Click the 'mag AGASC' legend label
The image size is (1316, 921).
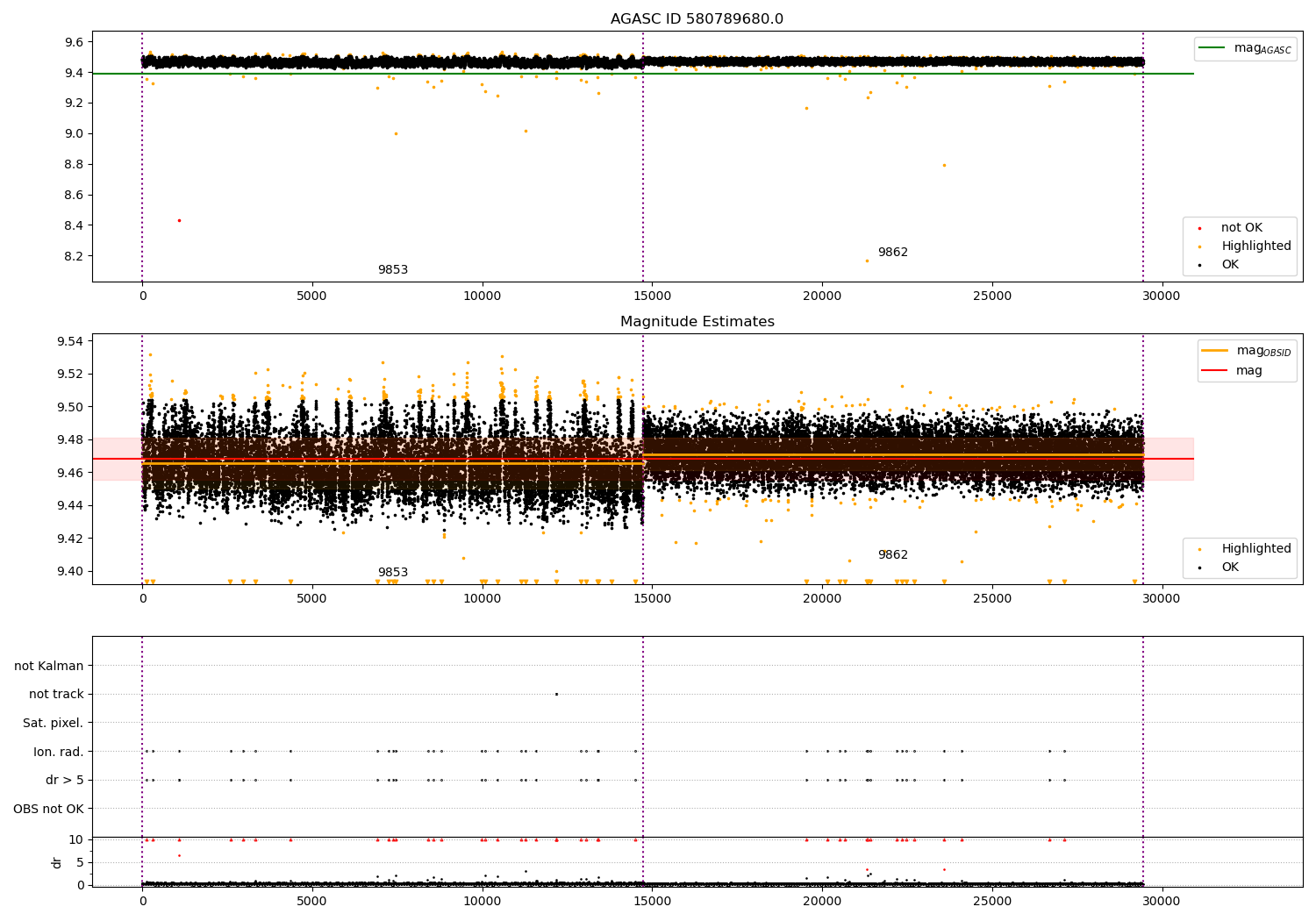coord(1262,48)
